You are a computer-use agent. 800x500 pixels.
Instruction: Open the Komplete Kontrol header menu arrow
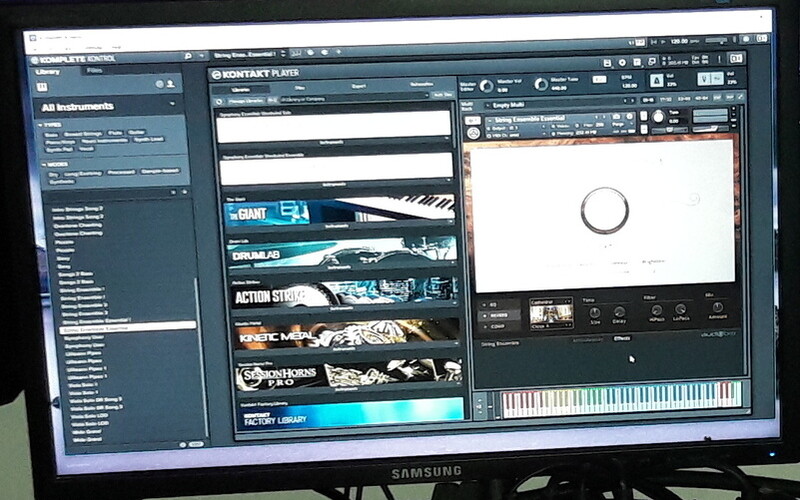202,56
